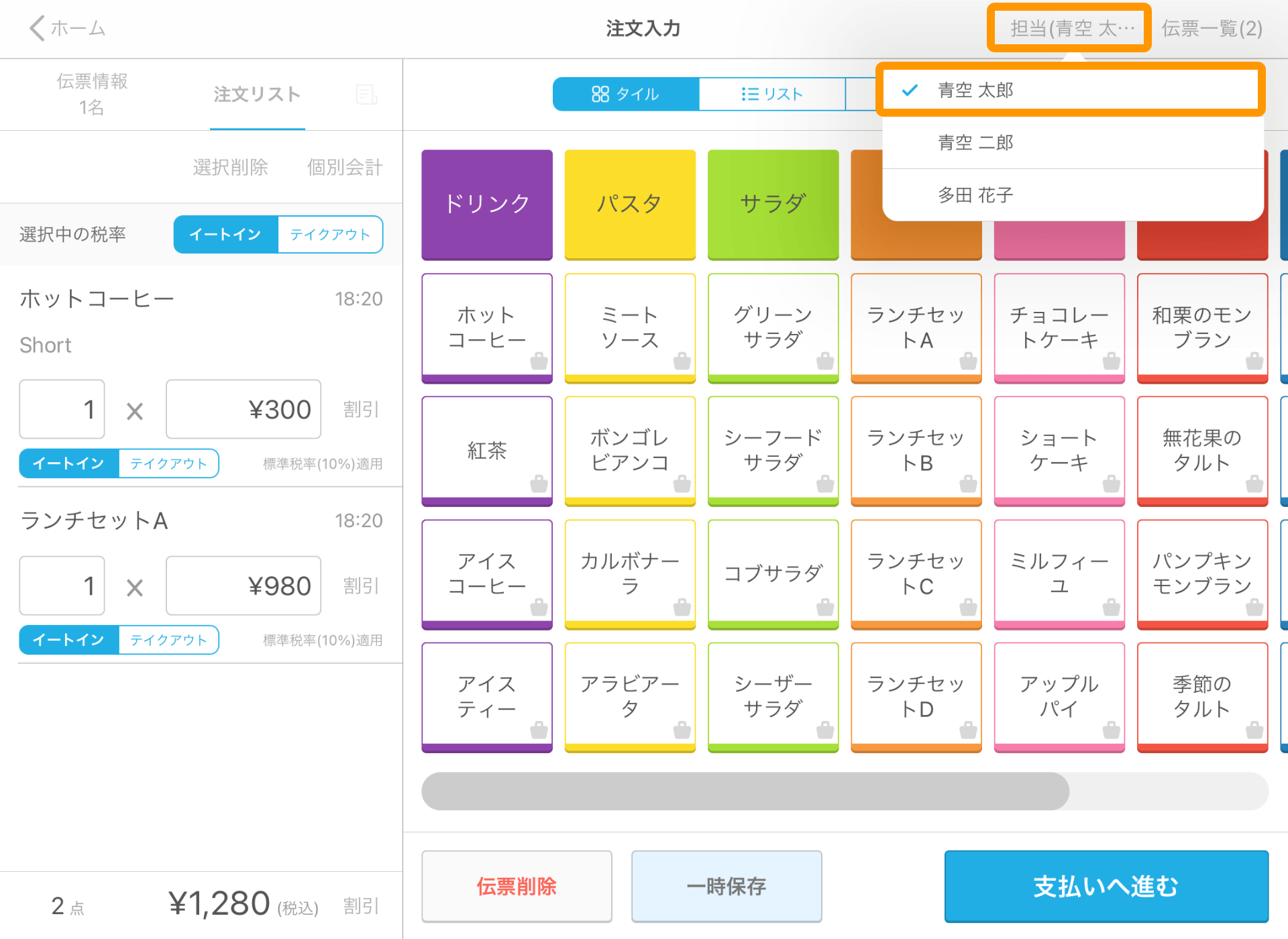Click the ¥980 price field
The width and height of the screenshot is (1288, 939).
coord(244,586)
